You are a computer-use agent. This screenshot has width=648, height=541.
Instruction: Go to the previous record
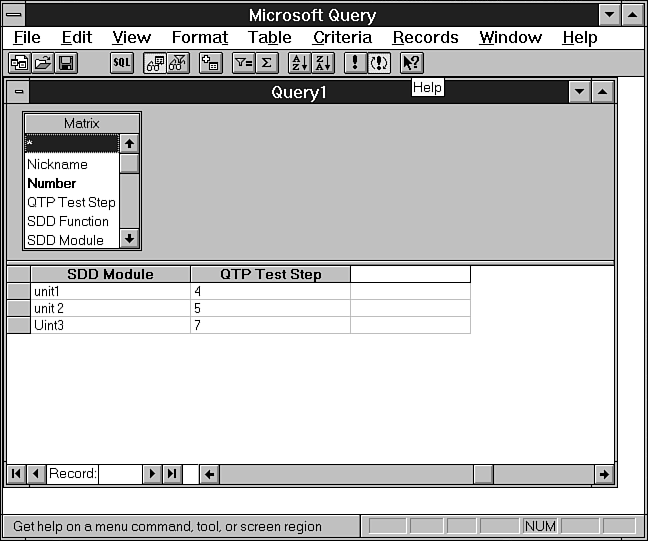click(36, 474)
